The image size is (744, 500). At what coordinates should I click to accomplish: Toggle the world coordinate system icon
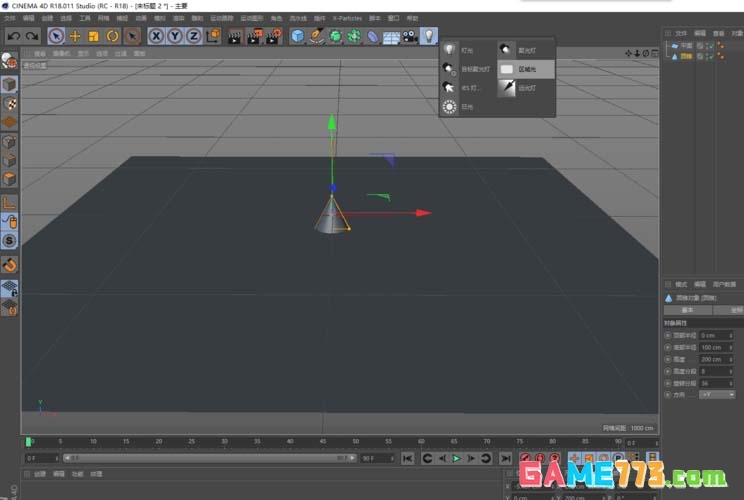click(213, 36)
